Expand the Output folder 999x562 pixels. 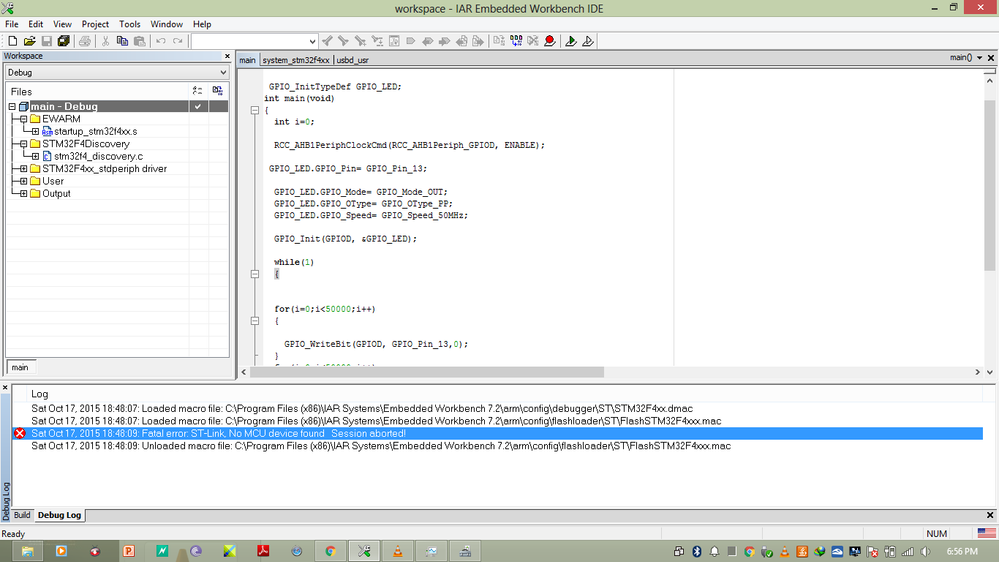(24, 194)
